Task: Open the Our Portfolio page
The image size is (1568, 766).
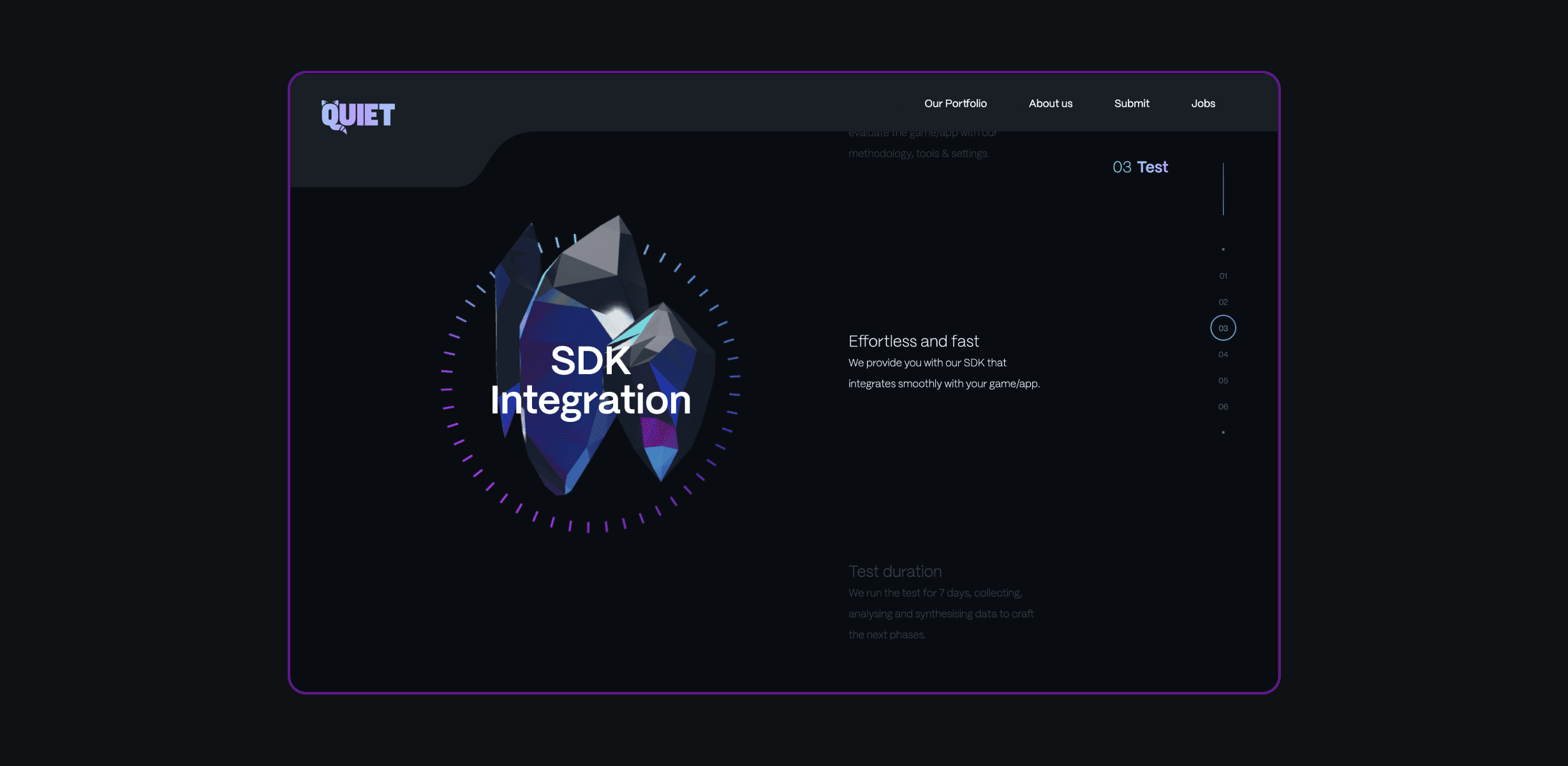Action: (x=955, y=103)
